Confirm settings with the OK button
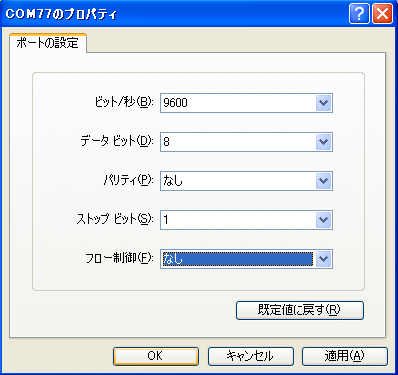The height and width of the screenshot is (375, 398). click(156, 356)
